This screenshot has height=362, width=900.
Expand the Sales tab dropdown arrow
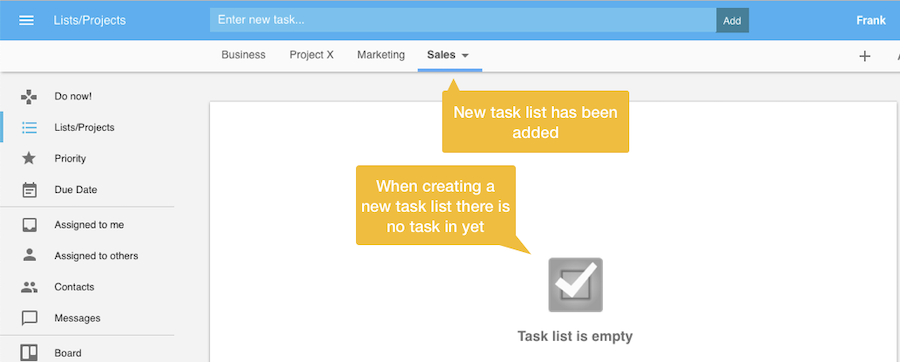[465, 56]
